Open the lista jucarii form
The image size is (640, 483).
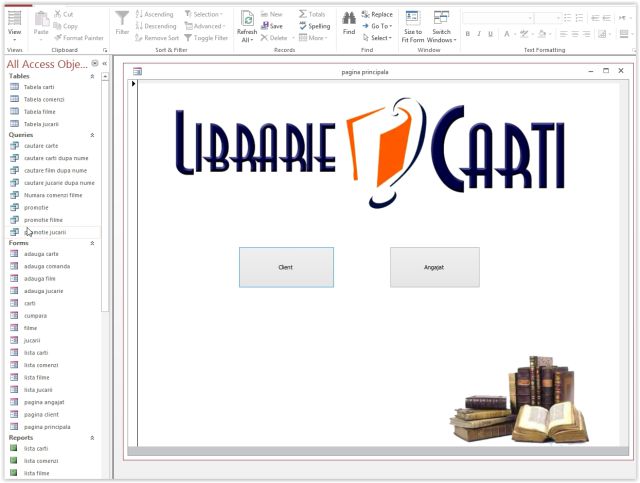38,390
